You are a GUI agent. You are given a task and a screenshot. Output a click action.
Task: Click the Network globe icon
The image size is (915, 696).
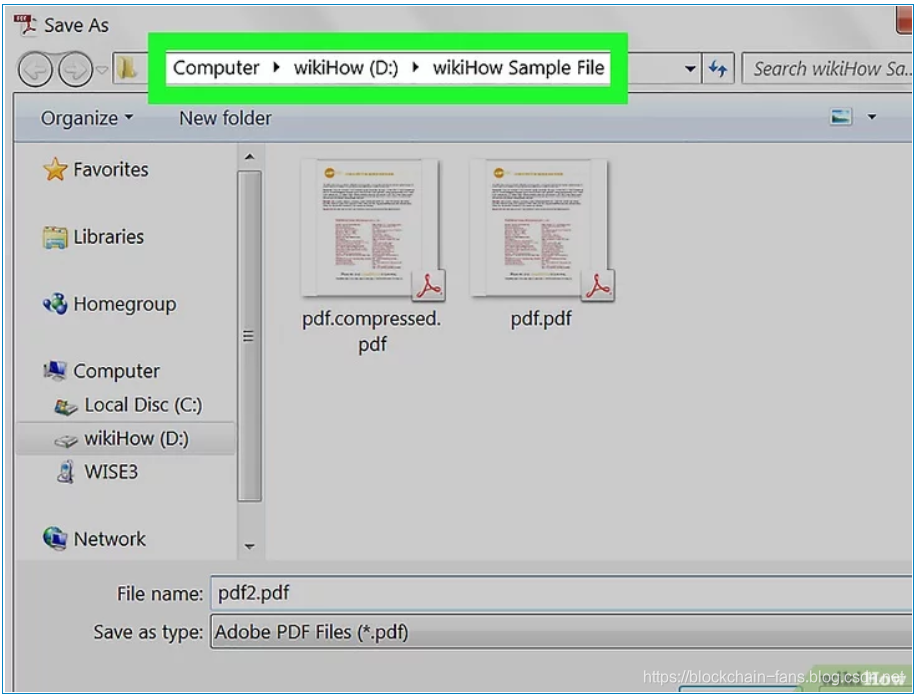[x=55, y=538]
